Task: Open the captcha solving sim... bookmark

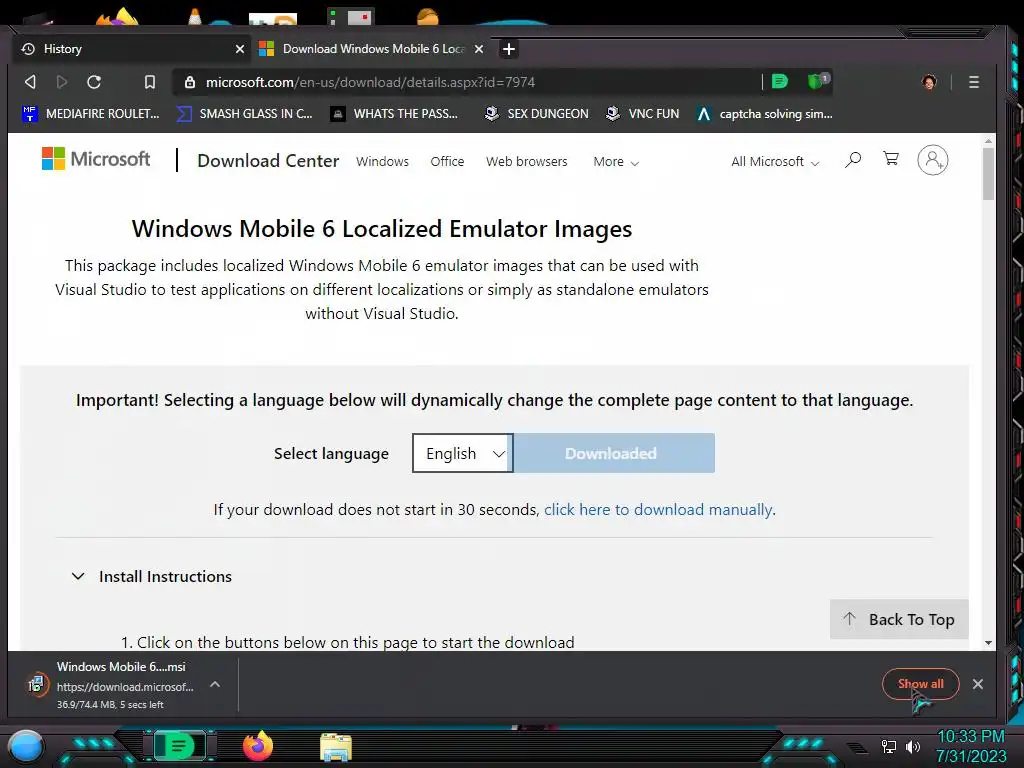Action: point(765,114)
